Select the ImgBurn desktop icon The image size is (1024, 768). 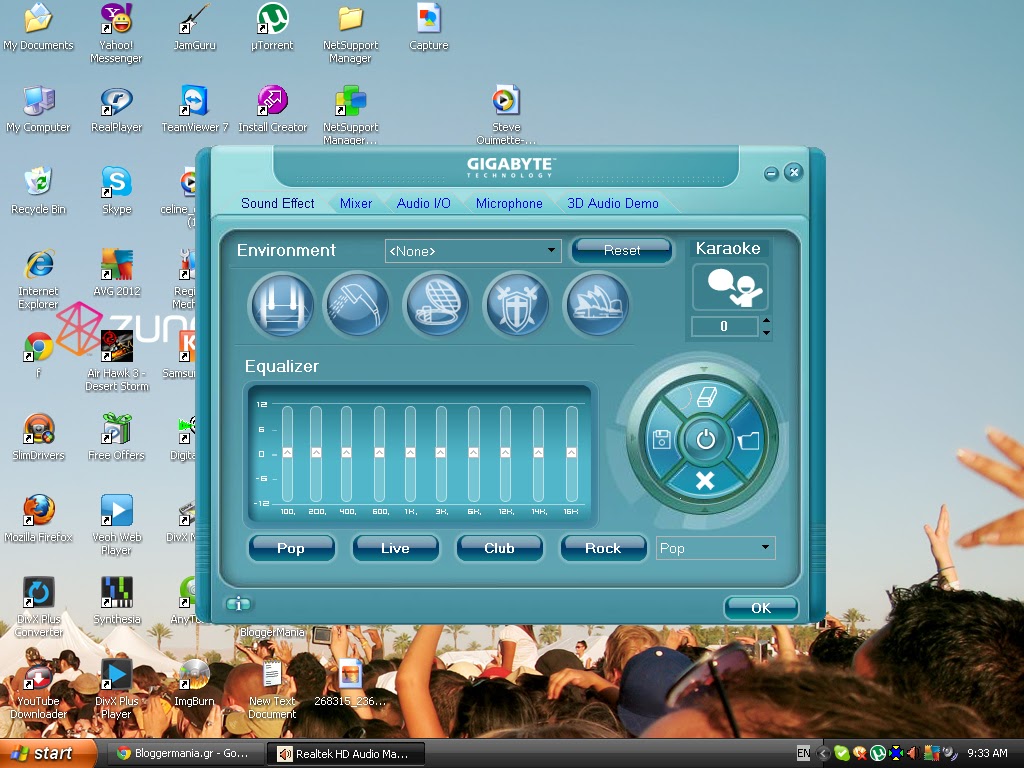(194, 682)
